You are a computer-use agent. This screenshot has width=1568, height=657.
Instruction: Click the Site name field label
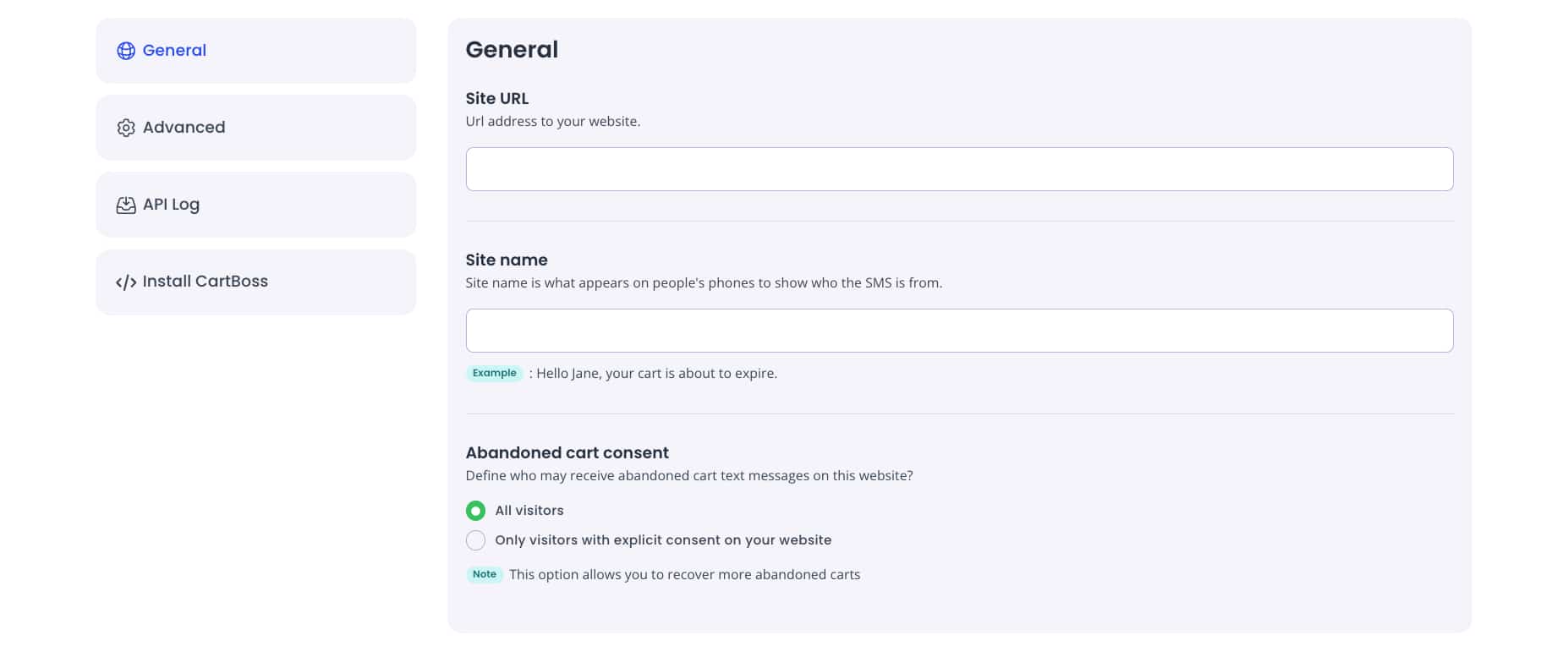coord(507,260)
